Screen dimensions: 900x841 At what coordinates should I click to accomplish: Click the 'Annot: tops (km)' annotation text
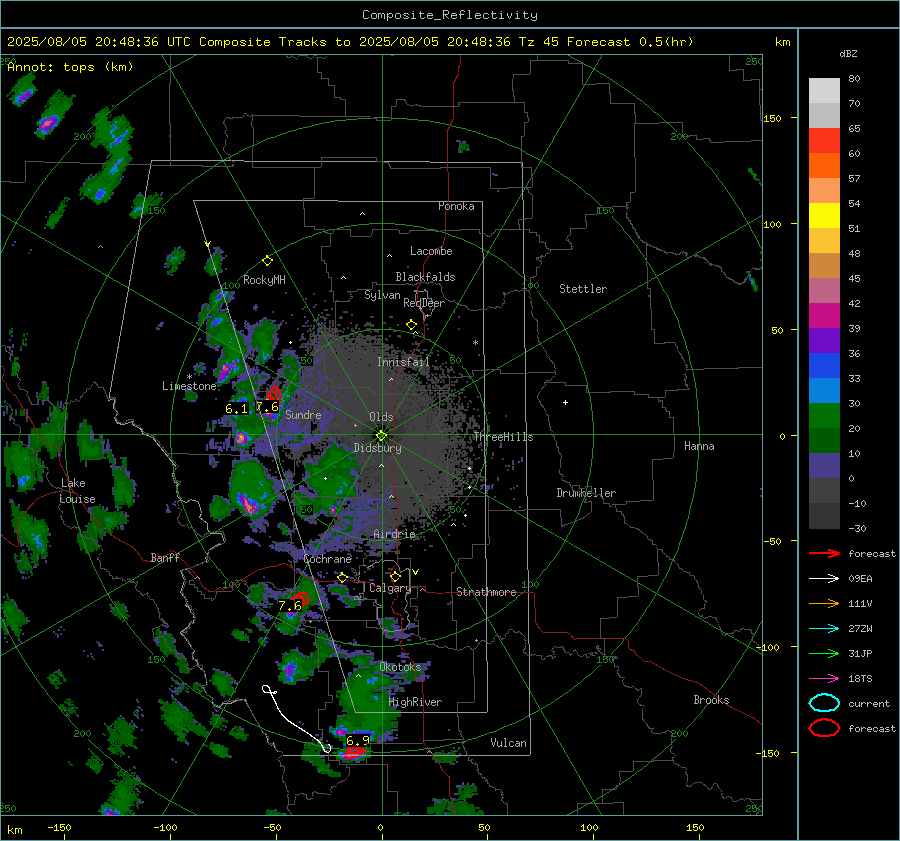pyautogui.click(x=70, y=67)
